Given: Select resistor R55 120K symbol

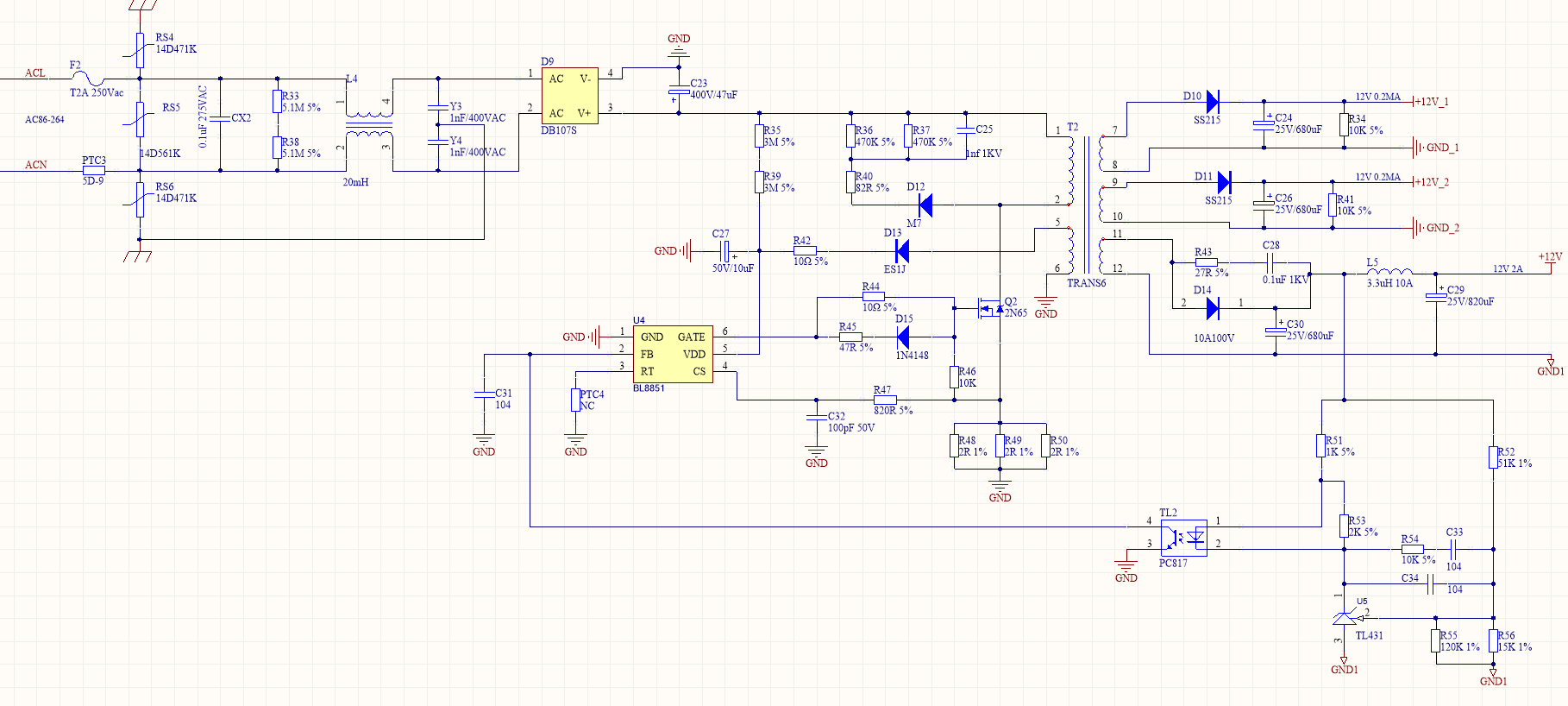Looking at the screenshot, I should [1436, 641].
